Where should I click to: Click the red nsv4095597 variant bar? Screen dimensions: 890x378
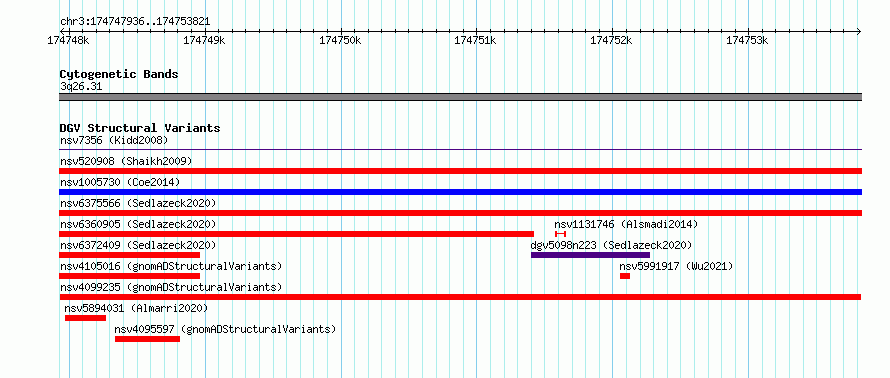148,339
